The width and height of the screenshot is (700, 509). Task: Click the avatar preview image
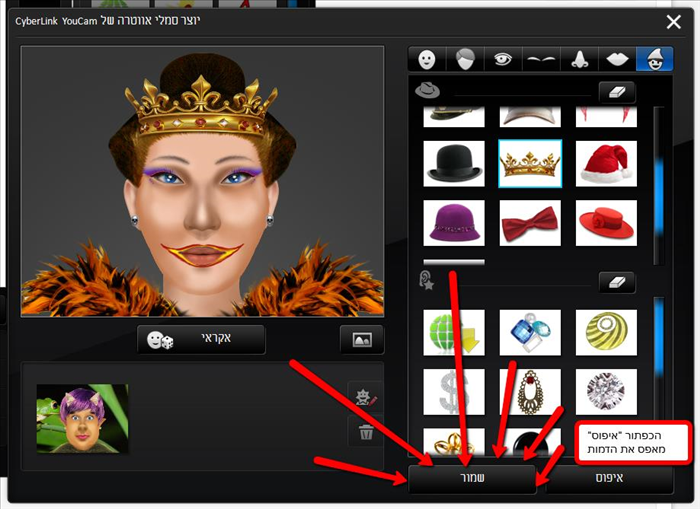click(x=202, y=181)
